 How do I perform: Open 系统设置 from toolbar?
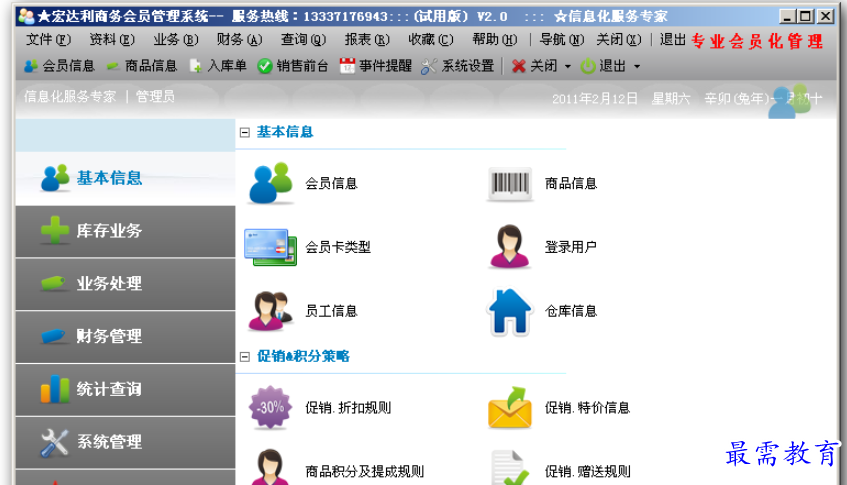458,66
